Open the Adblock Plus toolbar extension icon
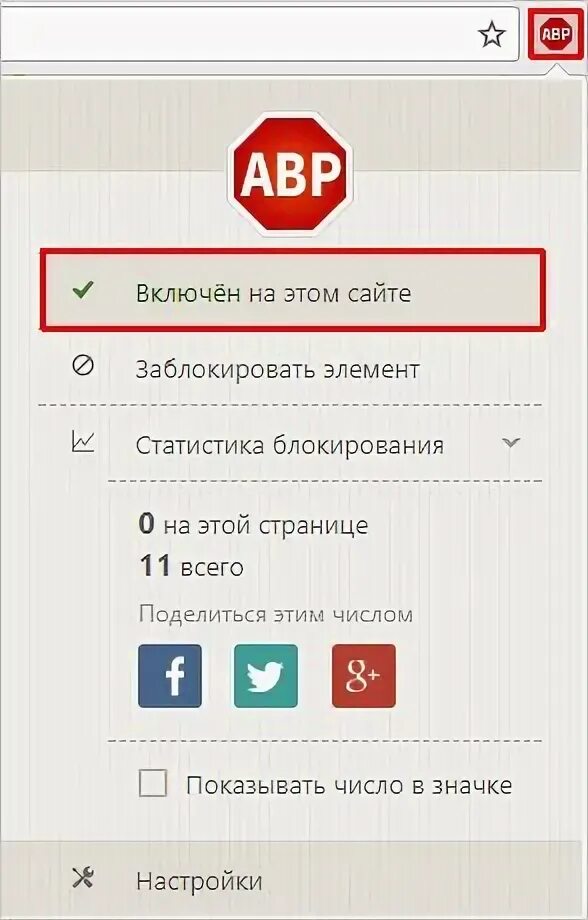The width and height of the screenshot is (588, 920). pyautogui.click(x=555, y=35)
